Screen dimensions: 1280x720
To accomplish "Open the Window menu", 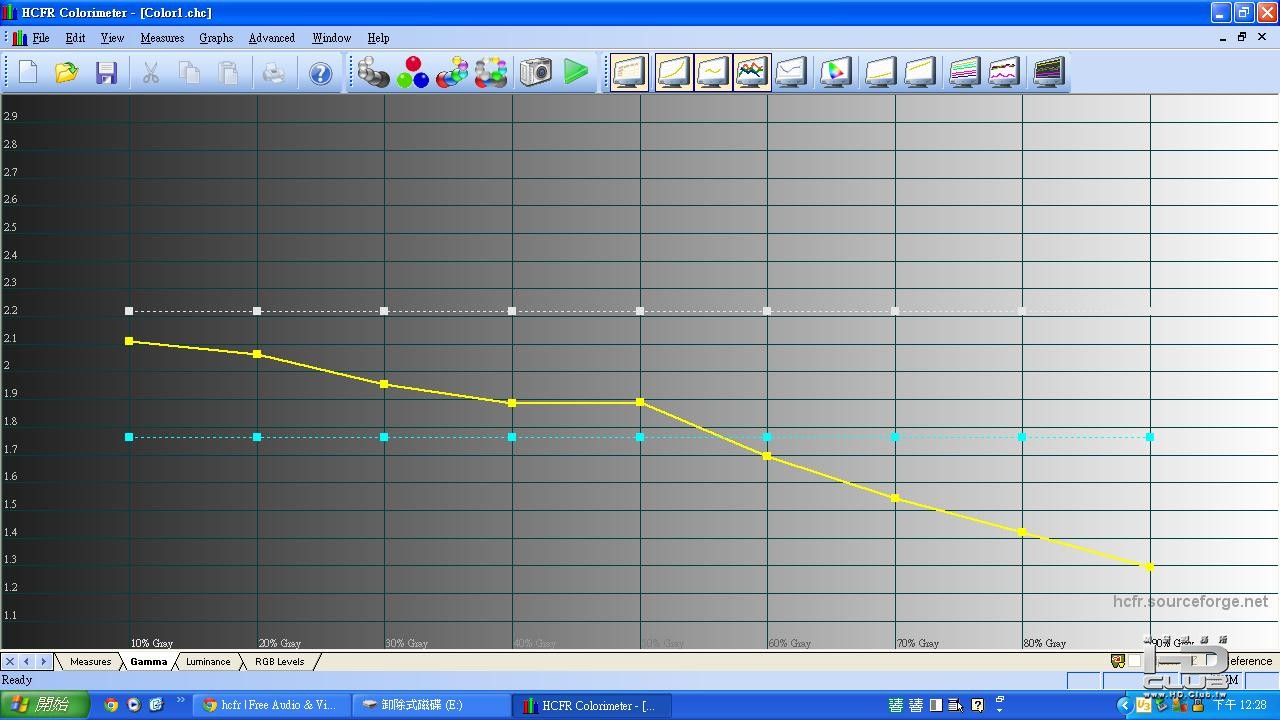I will [x=331, y=38].
